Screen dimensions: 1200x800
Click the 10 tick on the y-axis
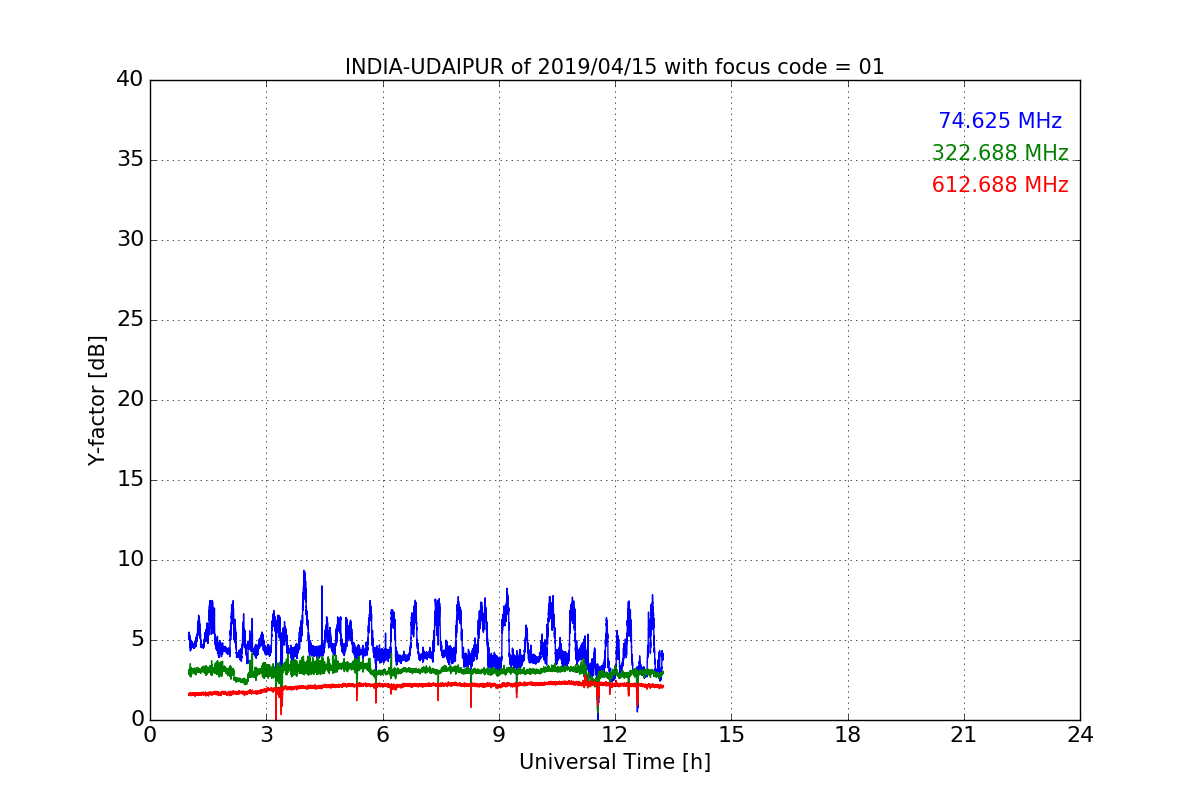coord(130,560)
